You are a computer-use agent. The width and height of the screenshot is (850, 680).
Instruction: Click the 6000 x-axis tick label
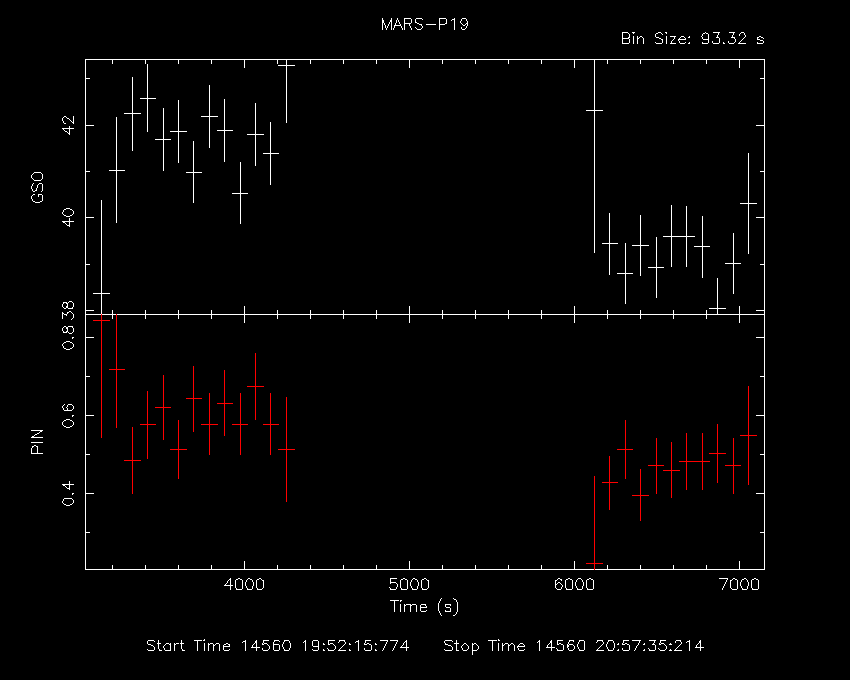pyautogui.click(x=574, y=584)
